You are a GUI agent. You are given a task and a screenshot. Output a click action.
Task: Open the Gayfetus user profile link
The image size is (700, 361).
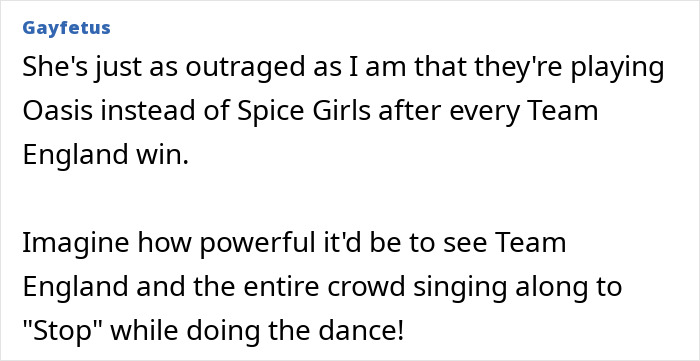pyautogui.click(x=66, y=28)
